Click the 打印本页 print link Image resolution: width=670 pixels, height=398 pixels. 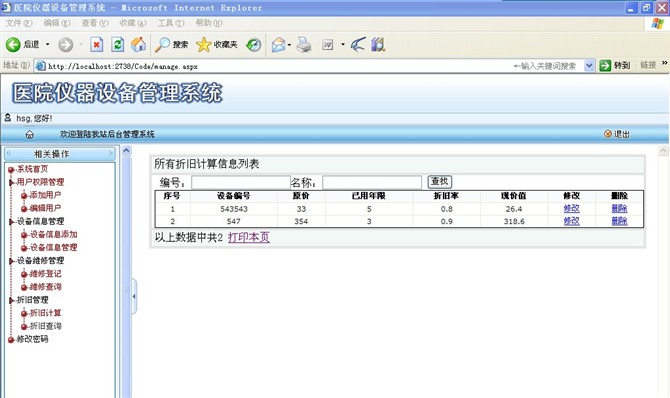coord(249,237)
